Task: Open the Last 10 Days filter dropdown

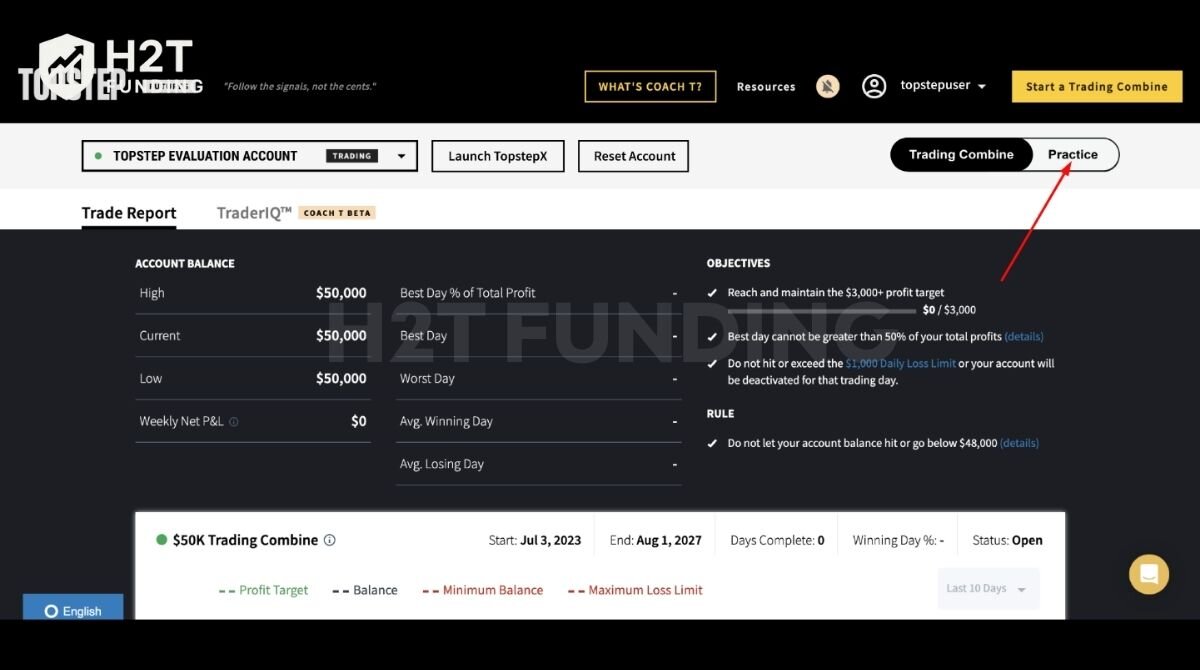Action: tap(987, 589)
